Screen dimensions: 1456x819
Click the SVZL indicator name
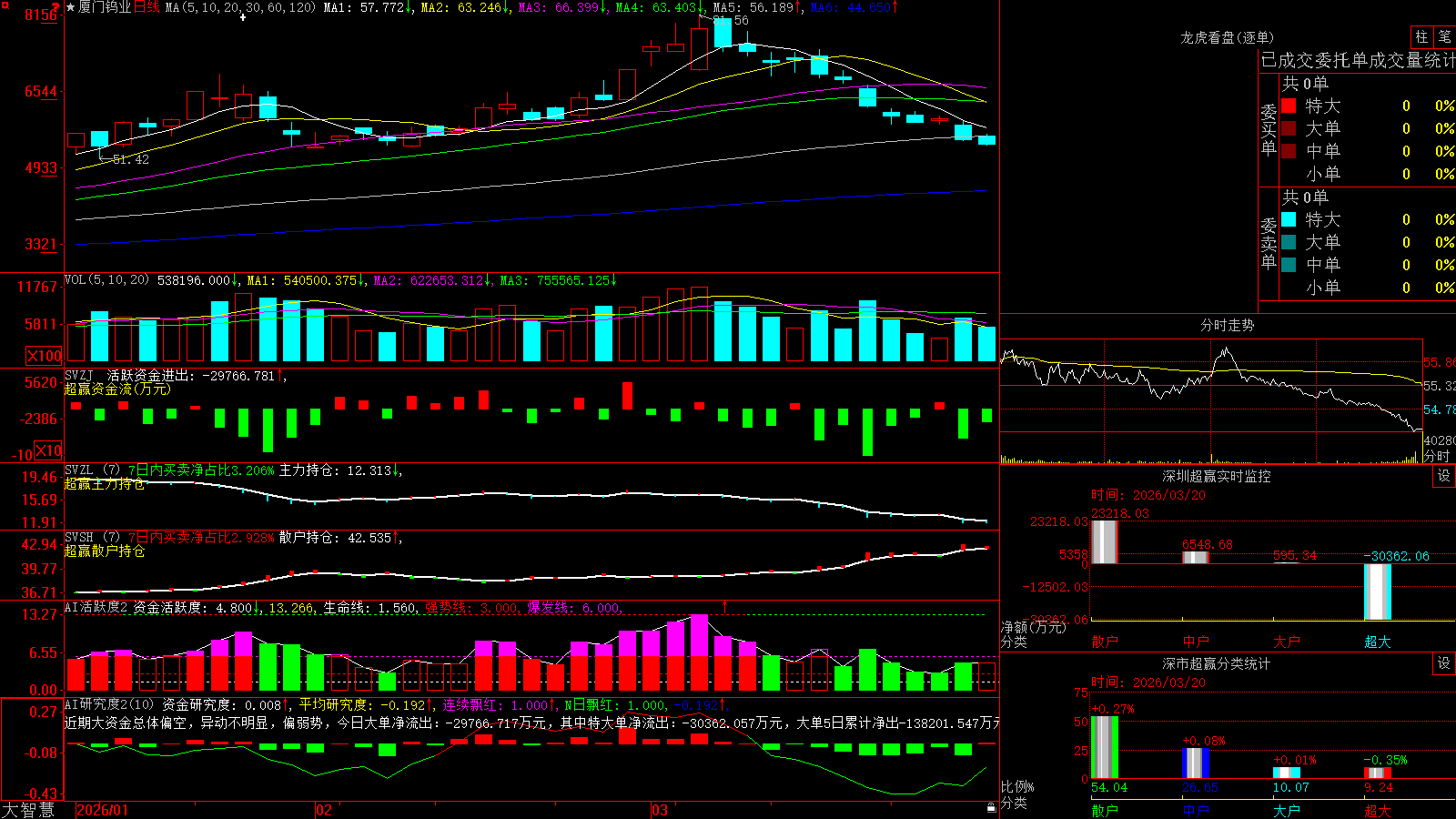(79, 470)
